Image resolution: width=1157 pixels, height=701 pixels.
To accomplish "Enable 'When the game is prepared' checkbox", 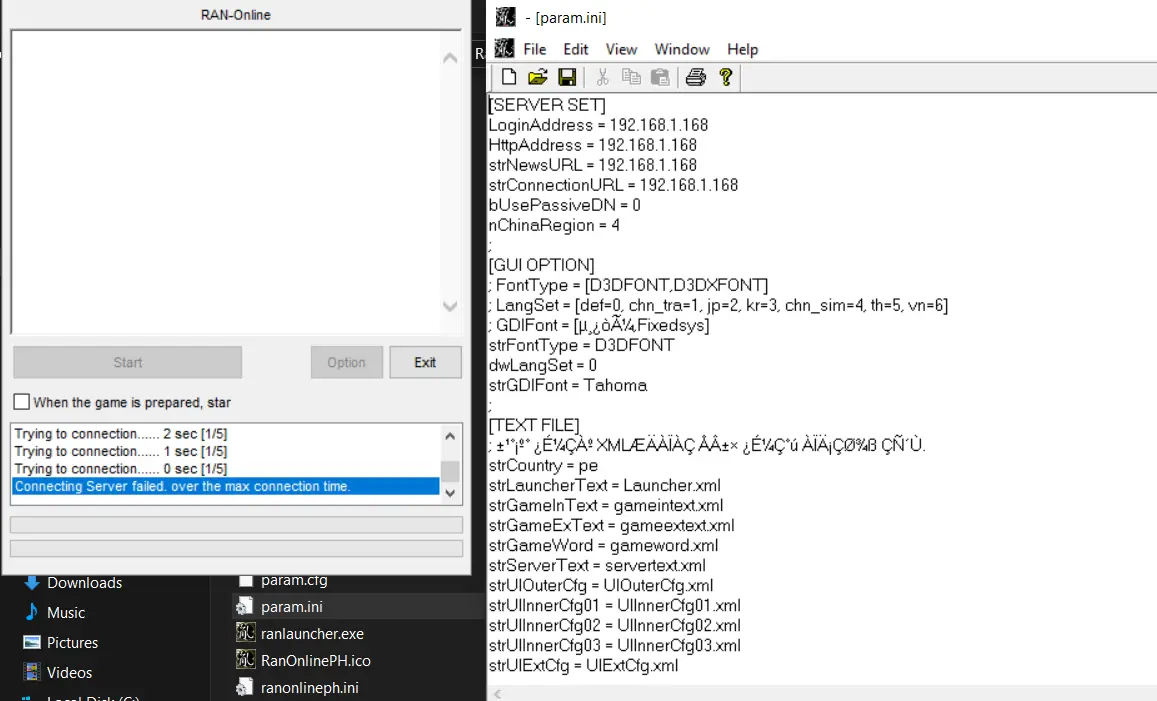I will (x=22, y=401).
